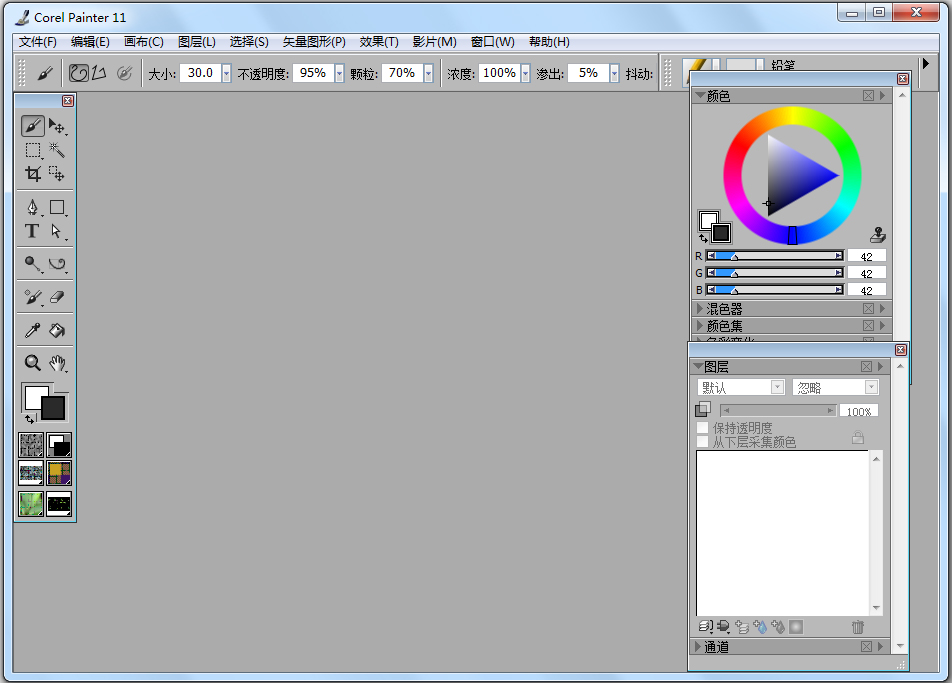
Task: Click the layer lock toggle
Action: [x=858, y=438]
